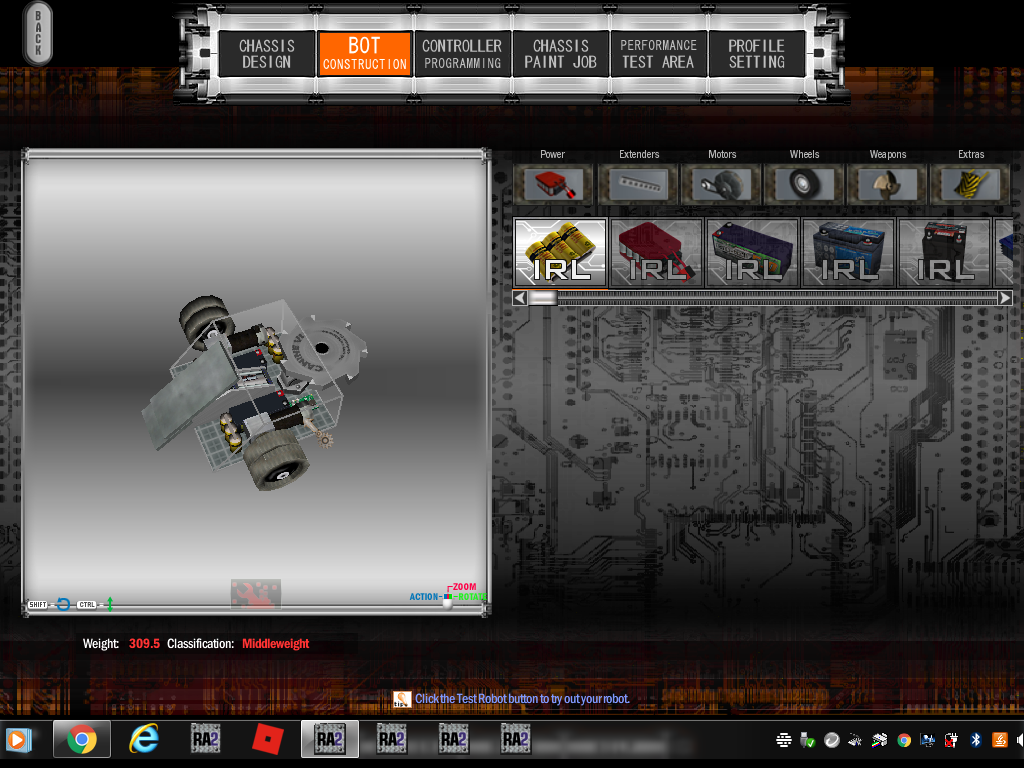
Task: Click the Chrome icon in the system tray
Action: pyautogui.click(x=904, y=740)
